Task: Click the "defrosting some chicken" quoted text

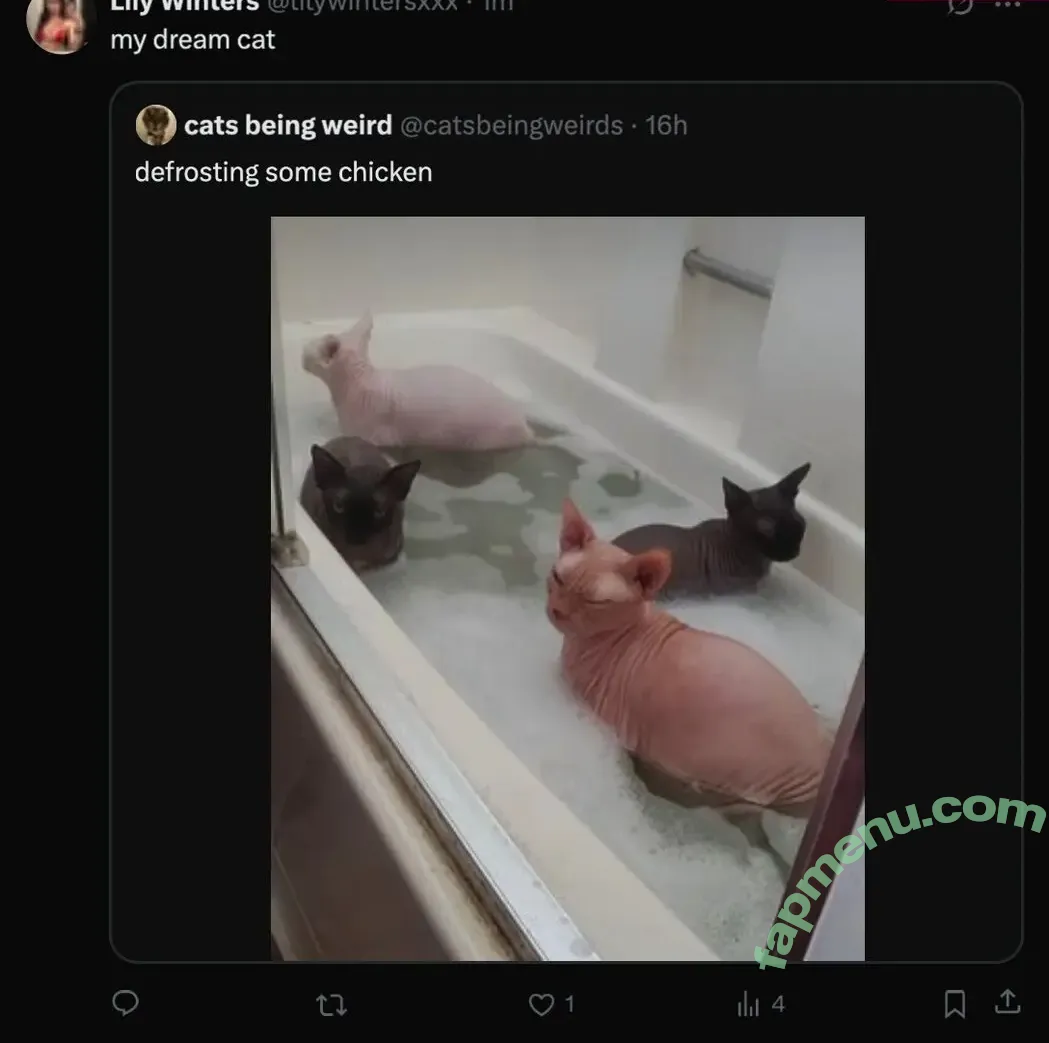Action: coord(284,172)
